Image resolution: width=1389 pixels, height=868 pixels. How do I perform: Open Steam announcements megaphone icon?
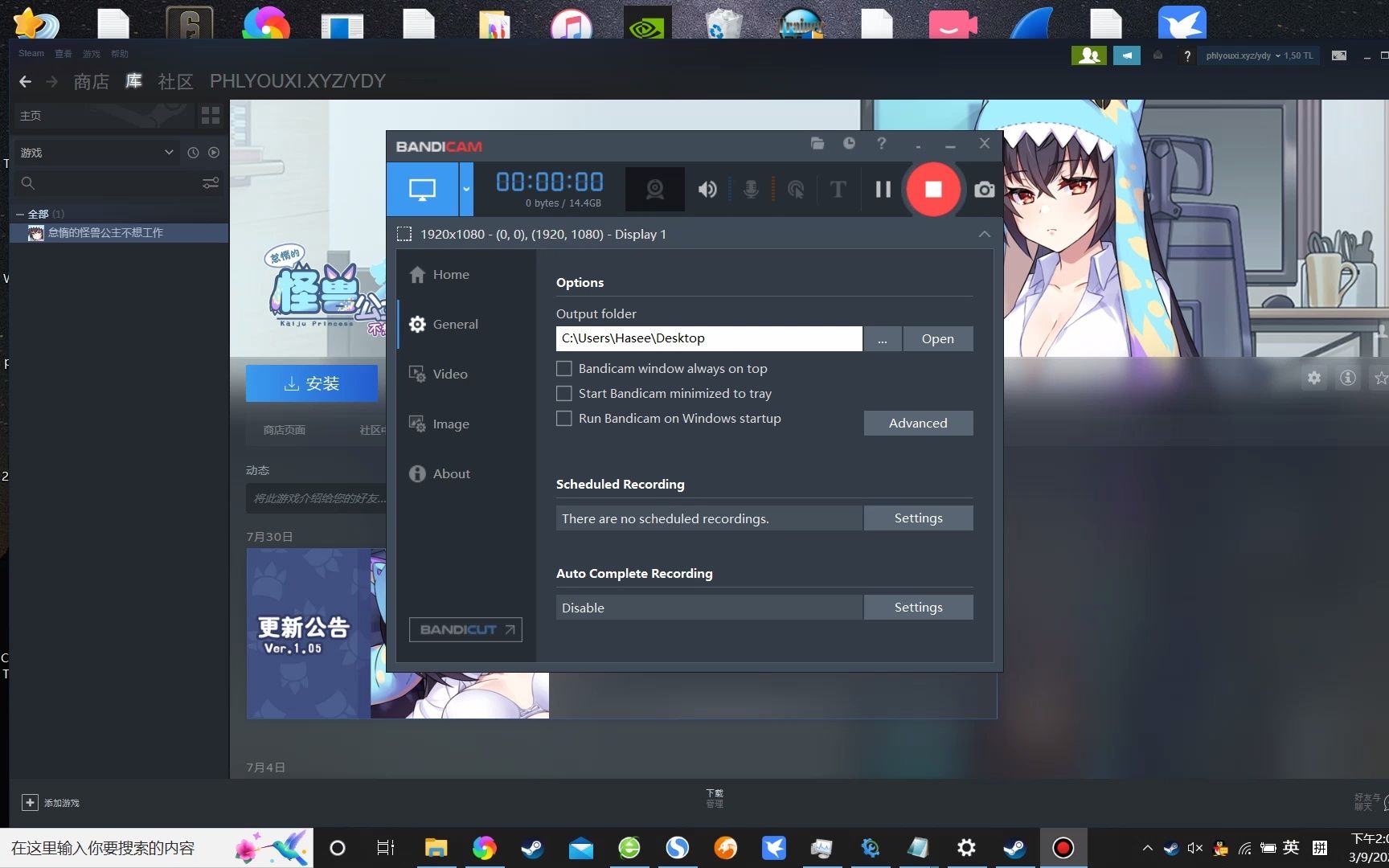pyautogui.click(x=1127, y=55)
